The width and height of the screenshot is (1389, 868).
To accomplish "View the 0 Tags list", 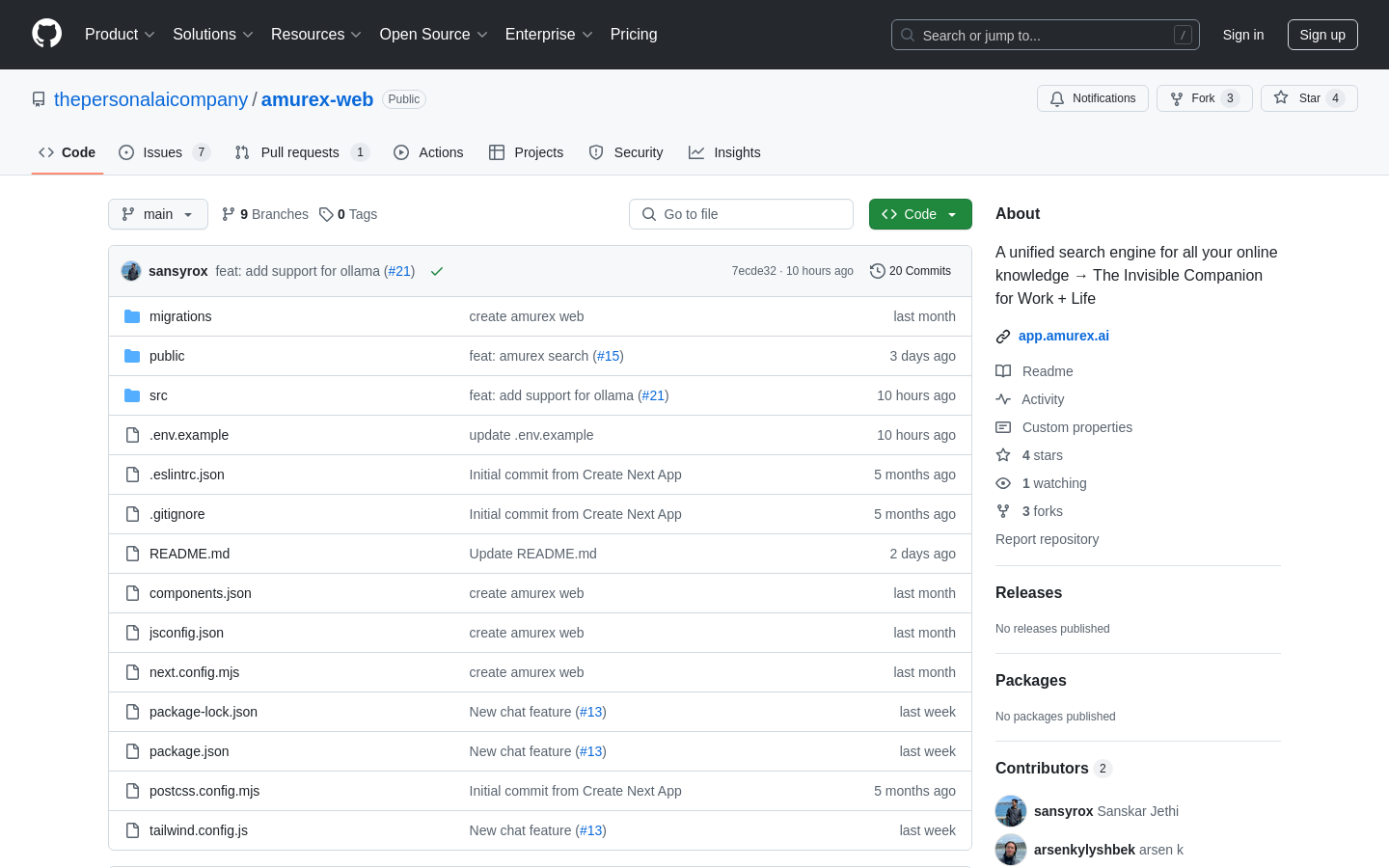I will pyautogui.click(x=348, y=214).
